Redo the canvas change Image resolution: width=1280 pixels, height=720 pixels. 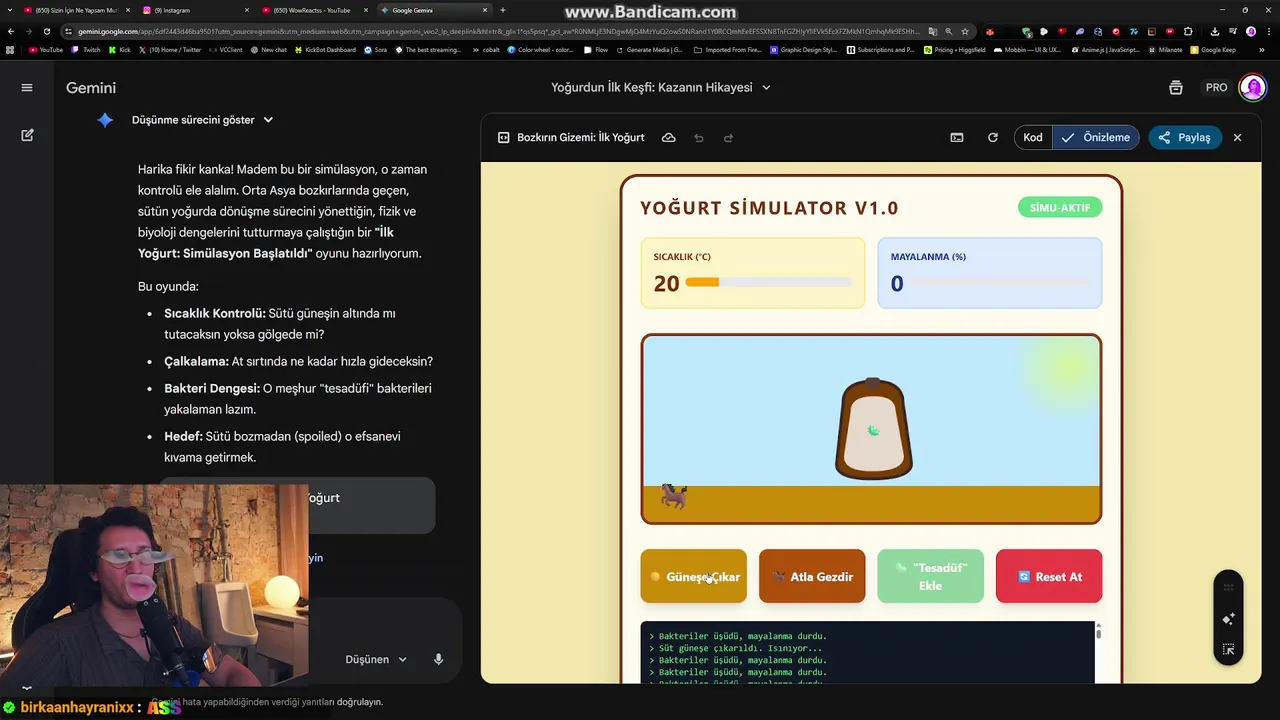point(728,137)
